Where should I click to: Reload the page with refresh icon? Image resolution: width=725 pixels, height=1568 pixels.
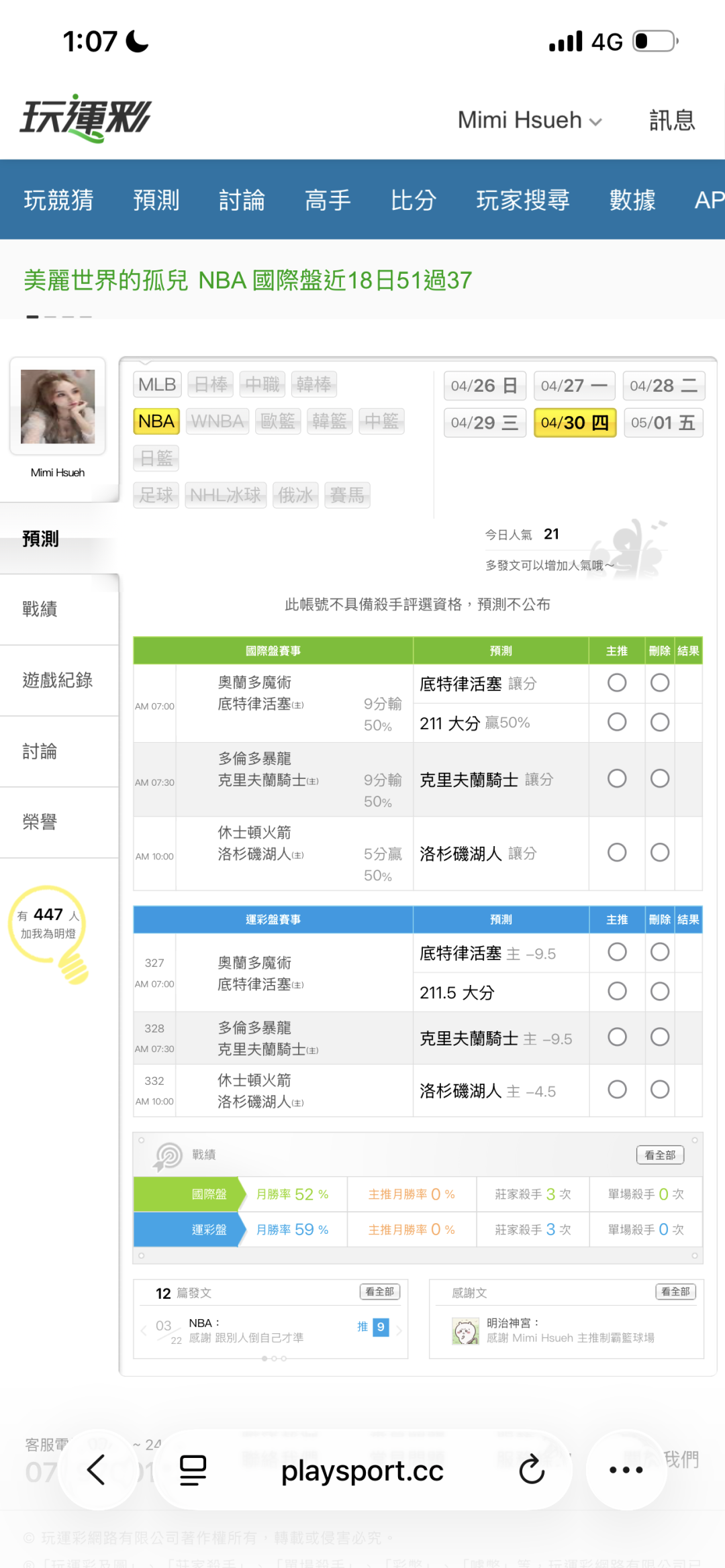(x=532, y=1470)
